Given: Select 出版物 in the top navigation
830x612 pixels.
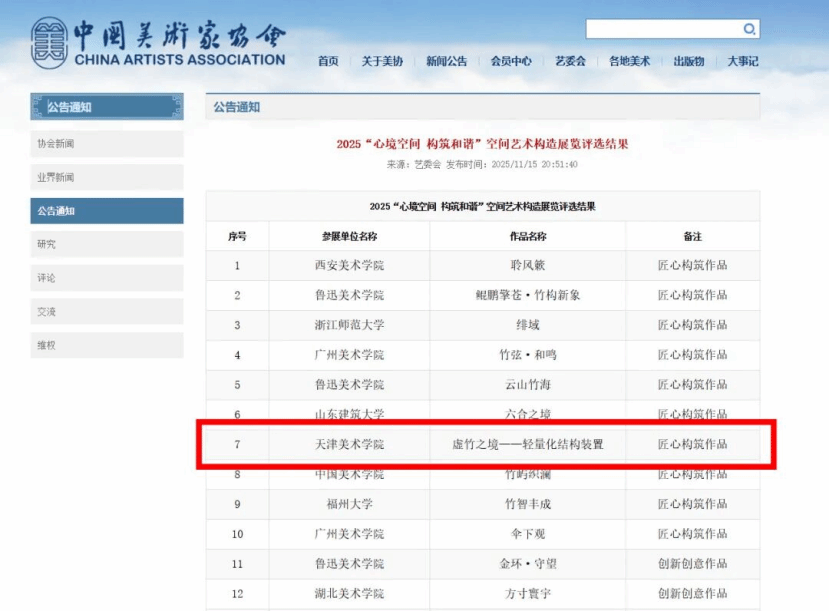Looking at the screenshot, I should (x=688, y=62).
